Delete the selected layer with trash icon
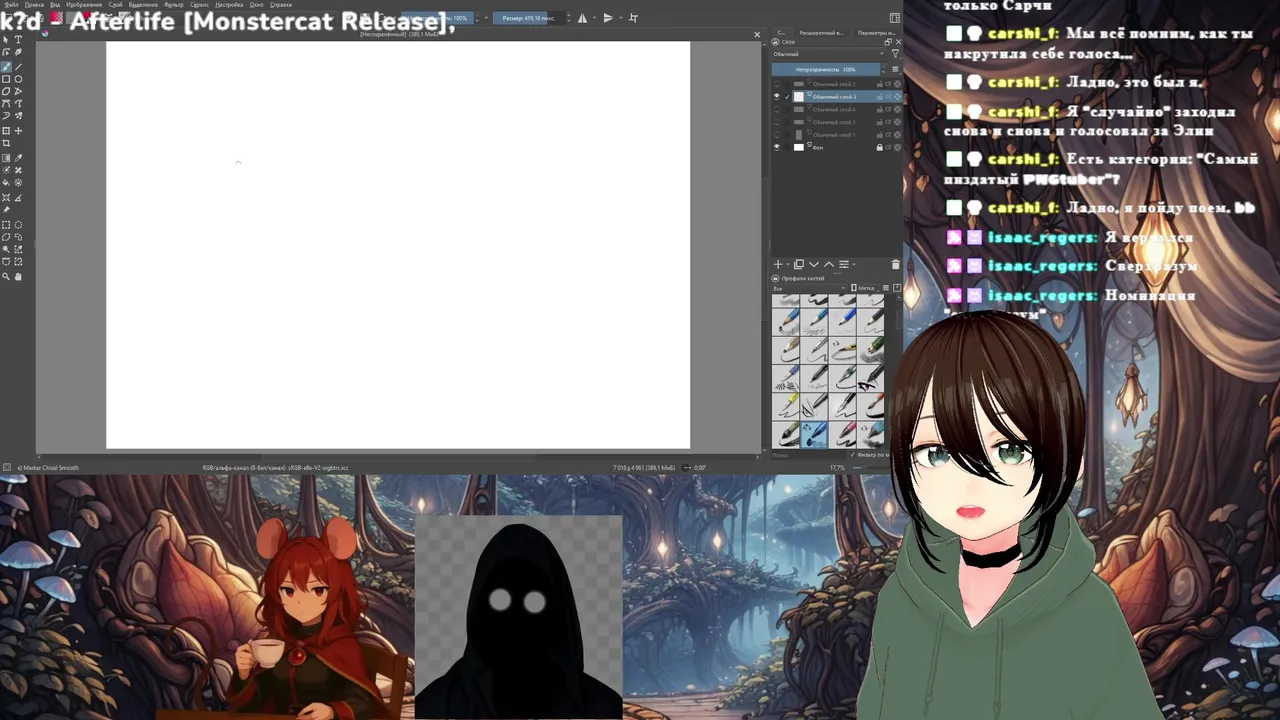1280x720 pixels. pos(895,264)
